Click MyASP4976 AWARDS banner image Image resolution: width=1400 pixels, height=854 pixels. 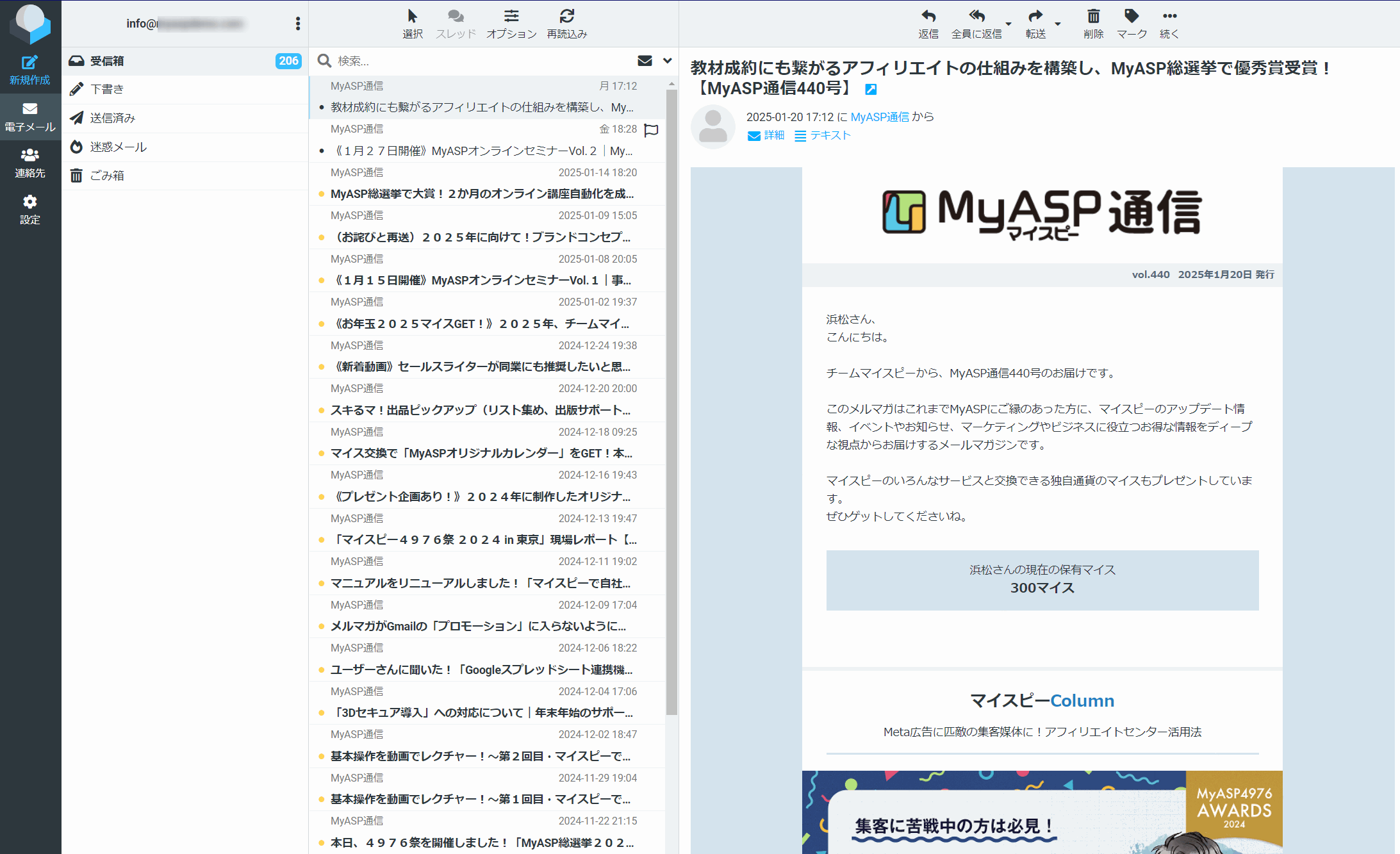tap(1042, 812)
